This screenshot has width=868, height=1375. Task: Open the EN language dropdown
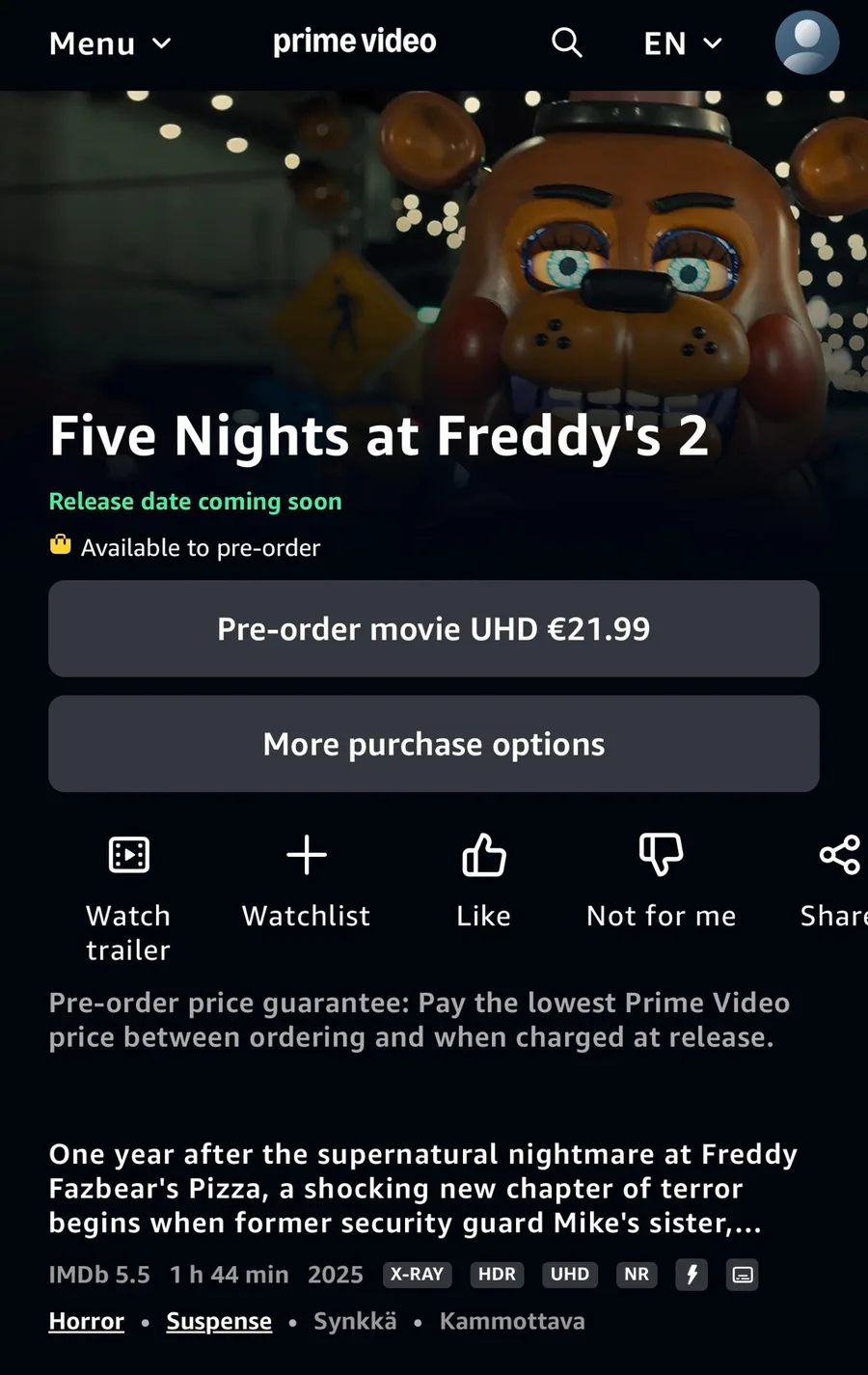[x=683, y=43]
